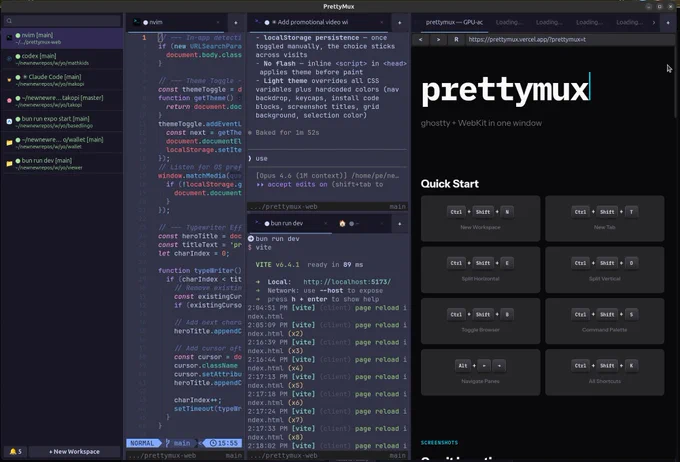The height and width of the screenshot is (462, 680).
Task: Add a new tab in Claude pane
Action: 399,23
